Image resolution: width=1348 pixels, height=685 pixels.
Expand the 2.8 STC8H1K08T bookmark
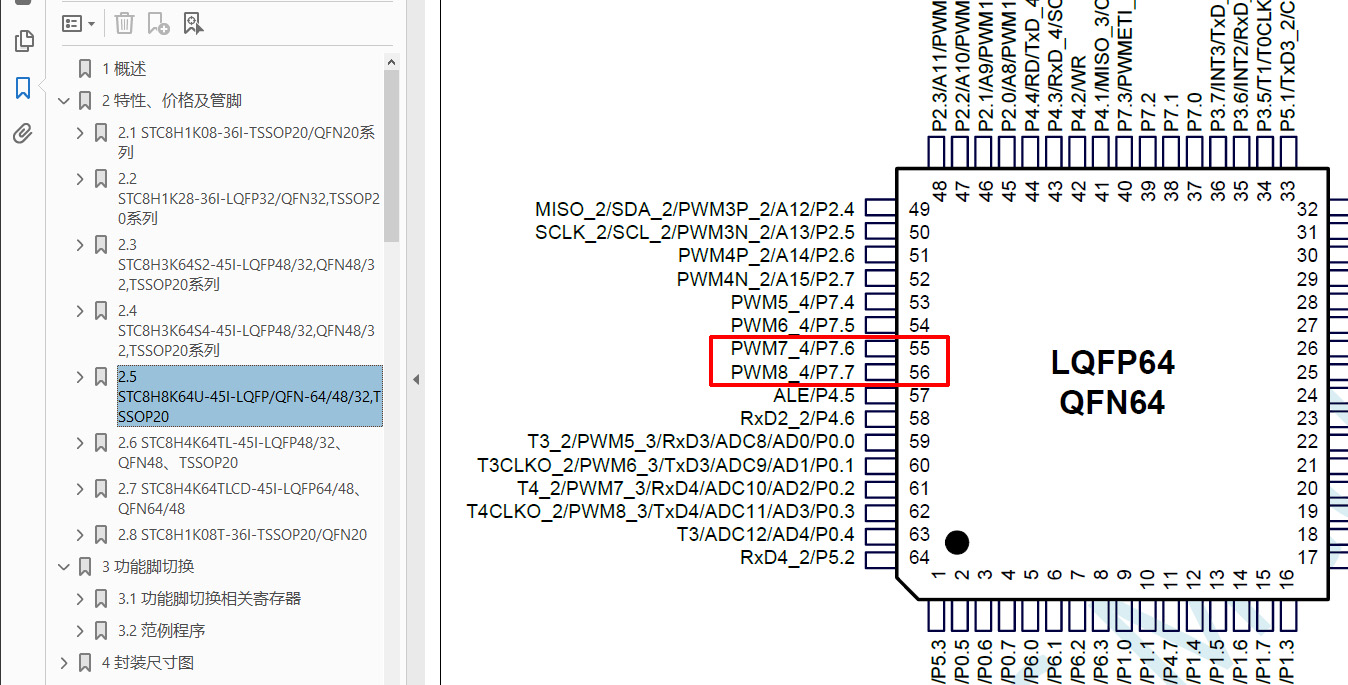click(80, 535)
